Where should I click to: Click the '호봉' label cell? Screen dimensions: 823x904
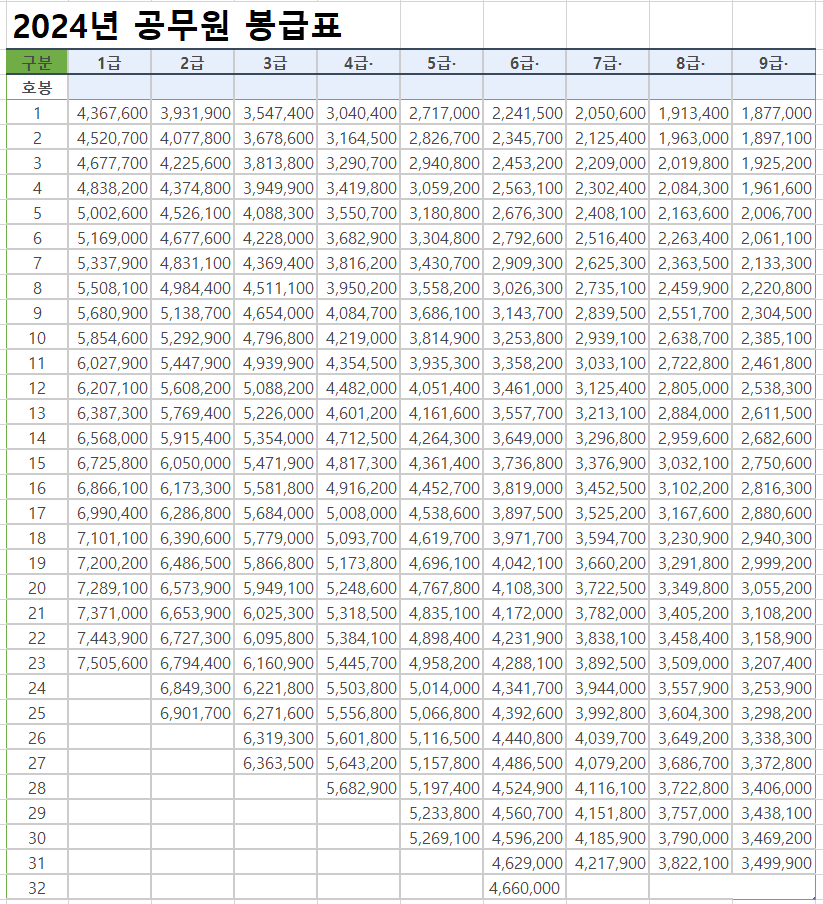(37, 88)
